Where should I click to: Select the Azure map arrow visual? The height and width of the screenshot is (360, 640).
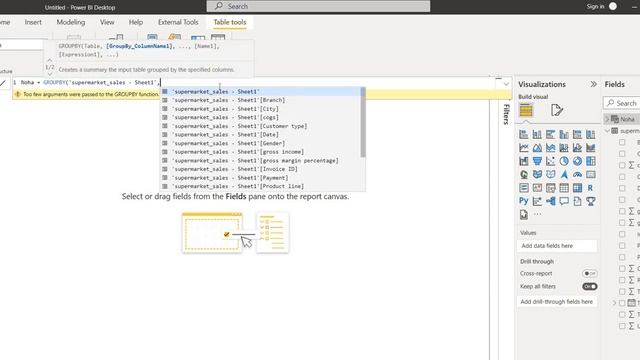coord(564,175)
